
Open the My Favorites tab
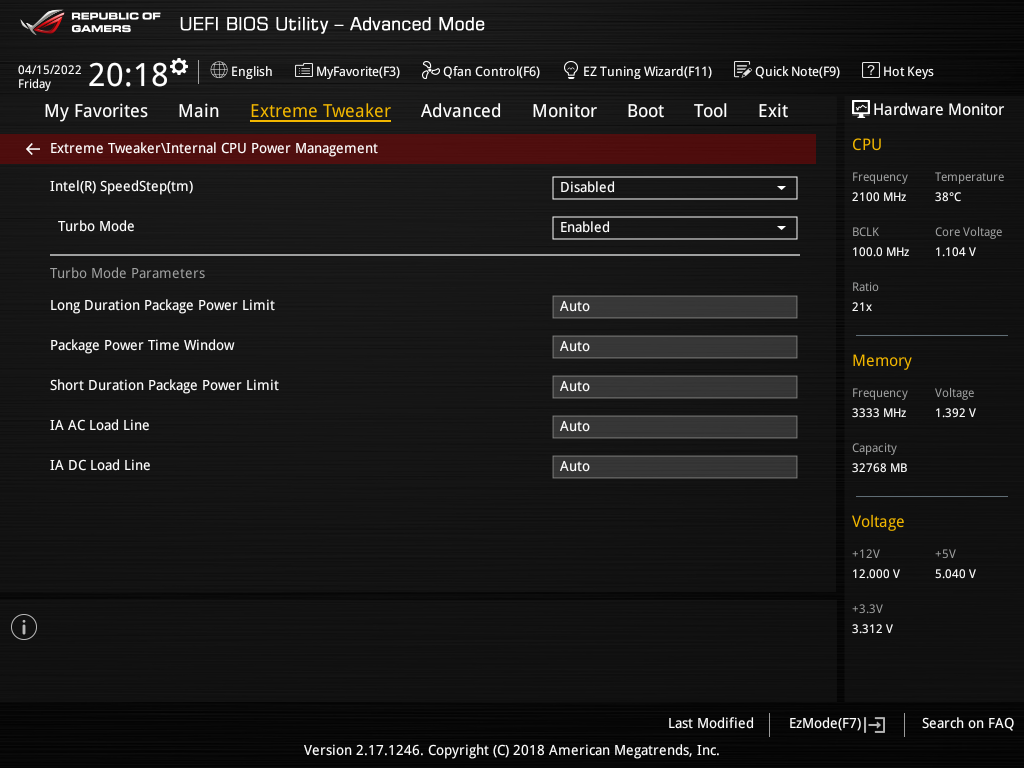point(96,111)
